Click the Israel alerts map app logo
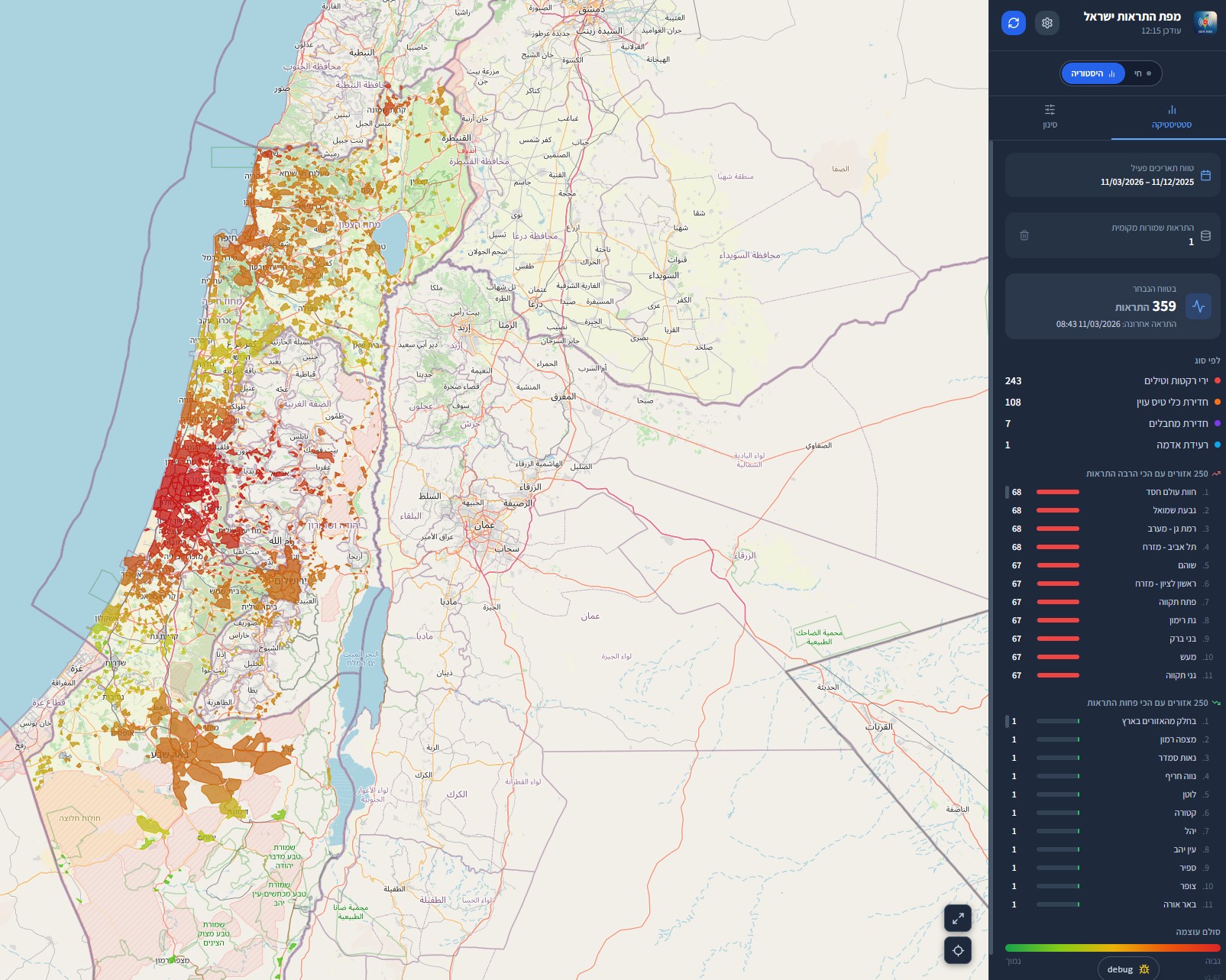This screenshot has width=1226, height=980. point(1205,22)
